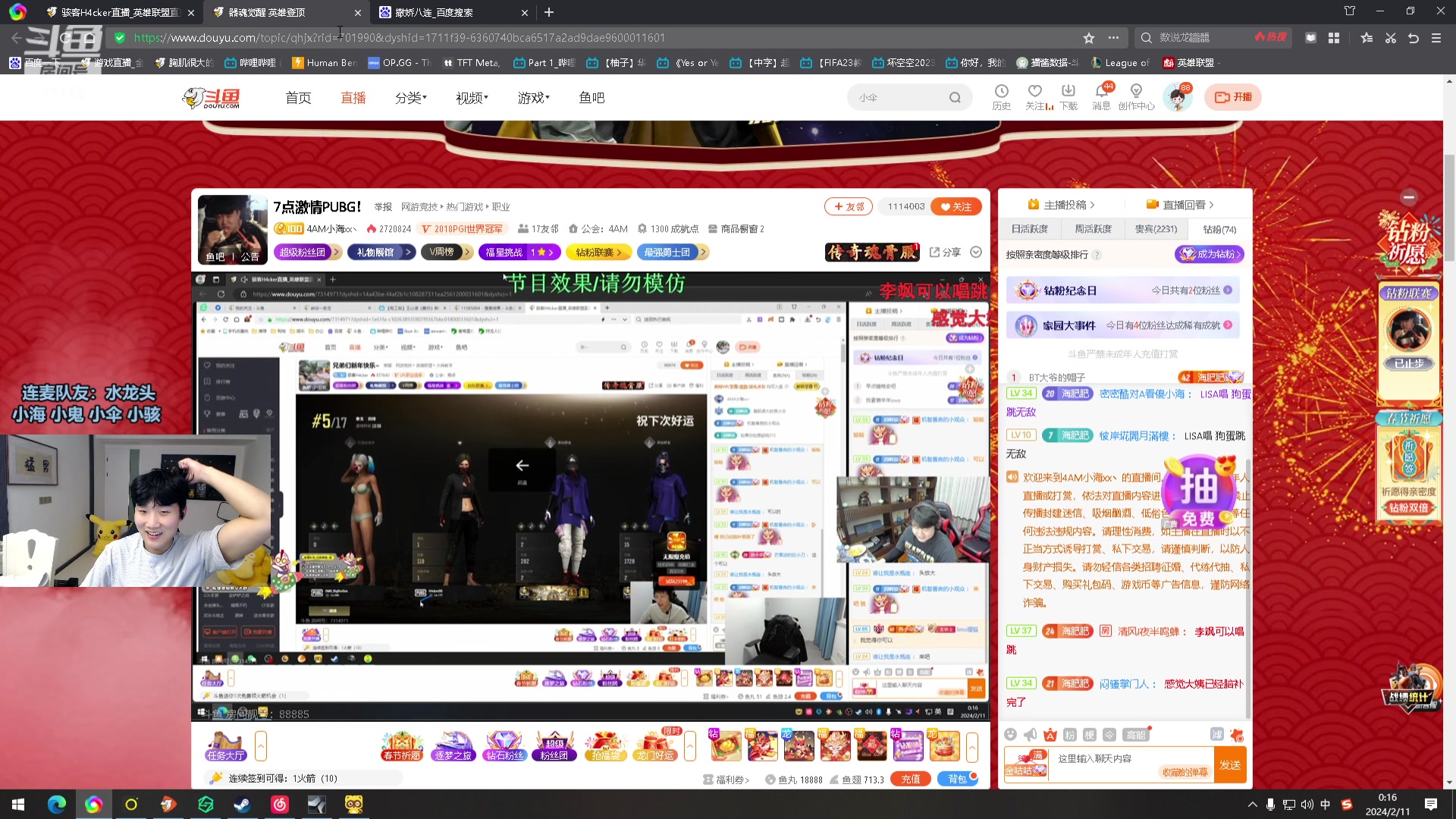
Task: Toggle 高能 danmaku button
Action: (x=1136, y=734)
